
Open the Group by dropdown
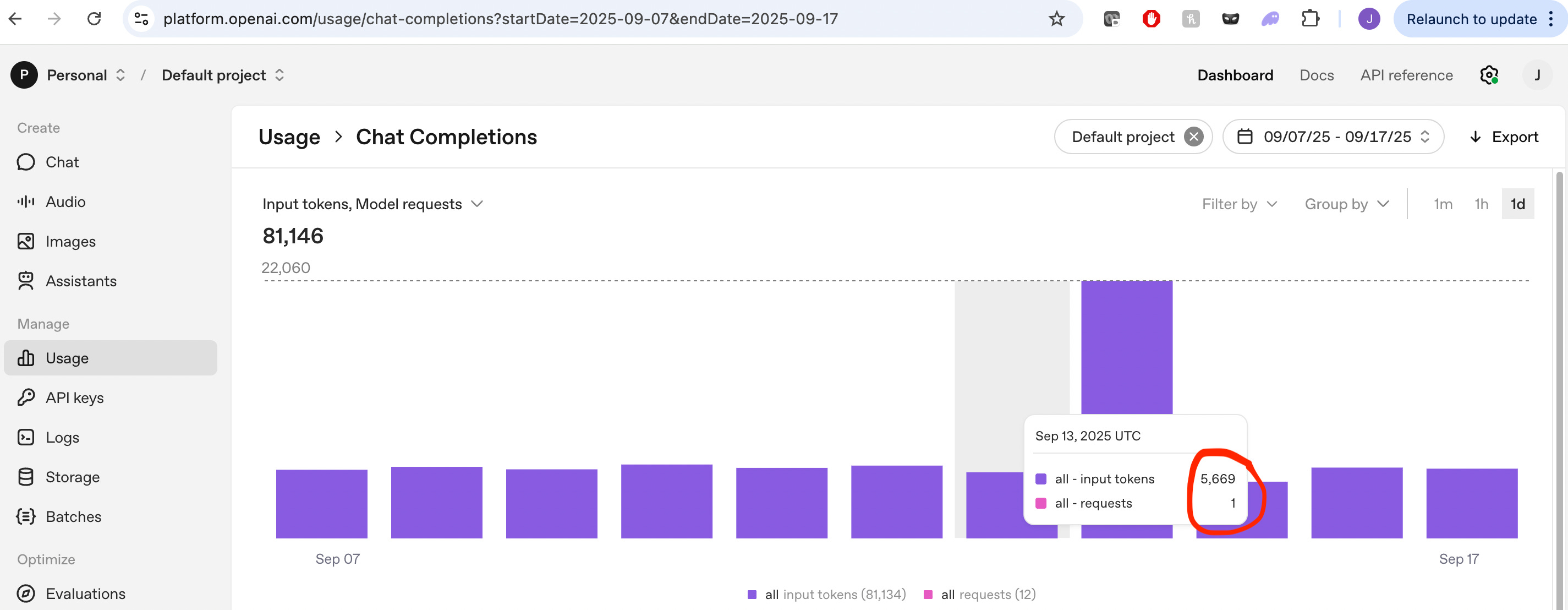pyautogui.click(x=1346, y=204)
